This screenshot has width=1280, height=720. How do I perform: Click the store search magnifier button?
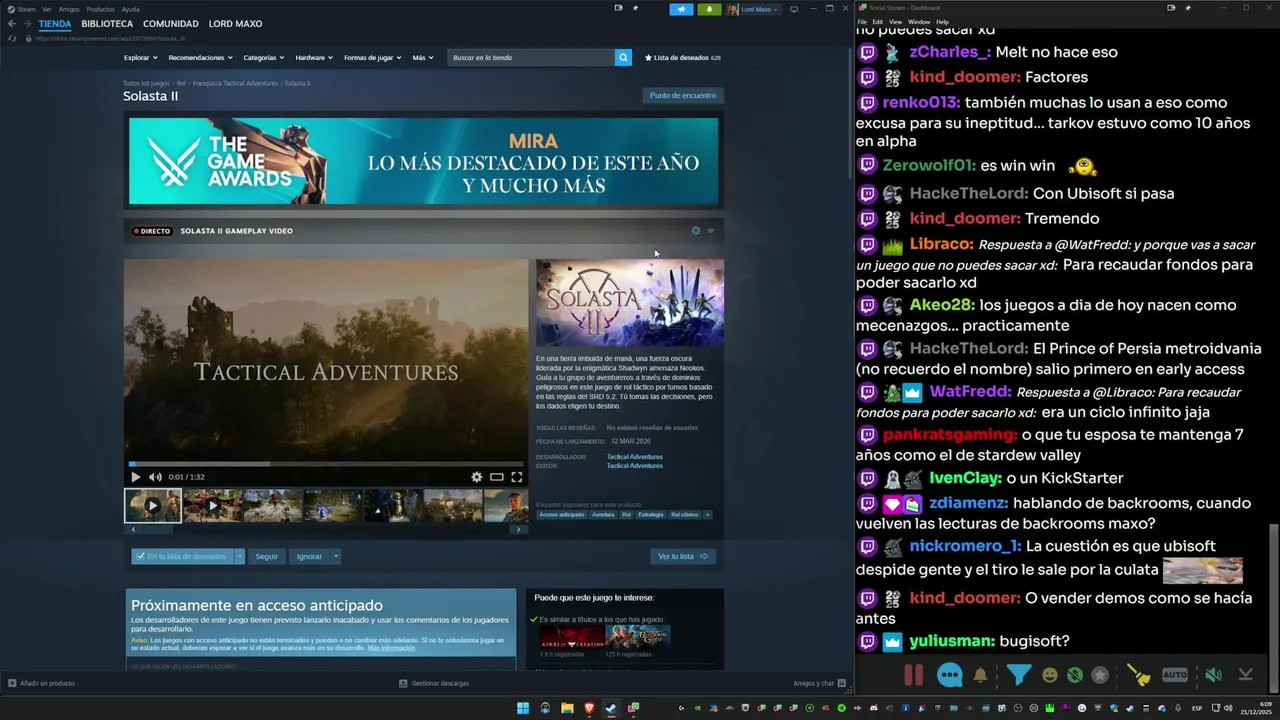[623, 57]
